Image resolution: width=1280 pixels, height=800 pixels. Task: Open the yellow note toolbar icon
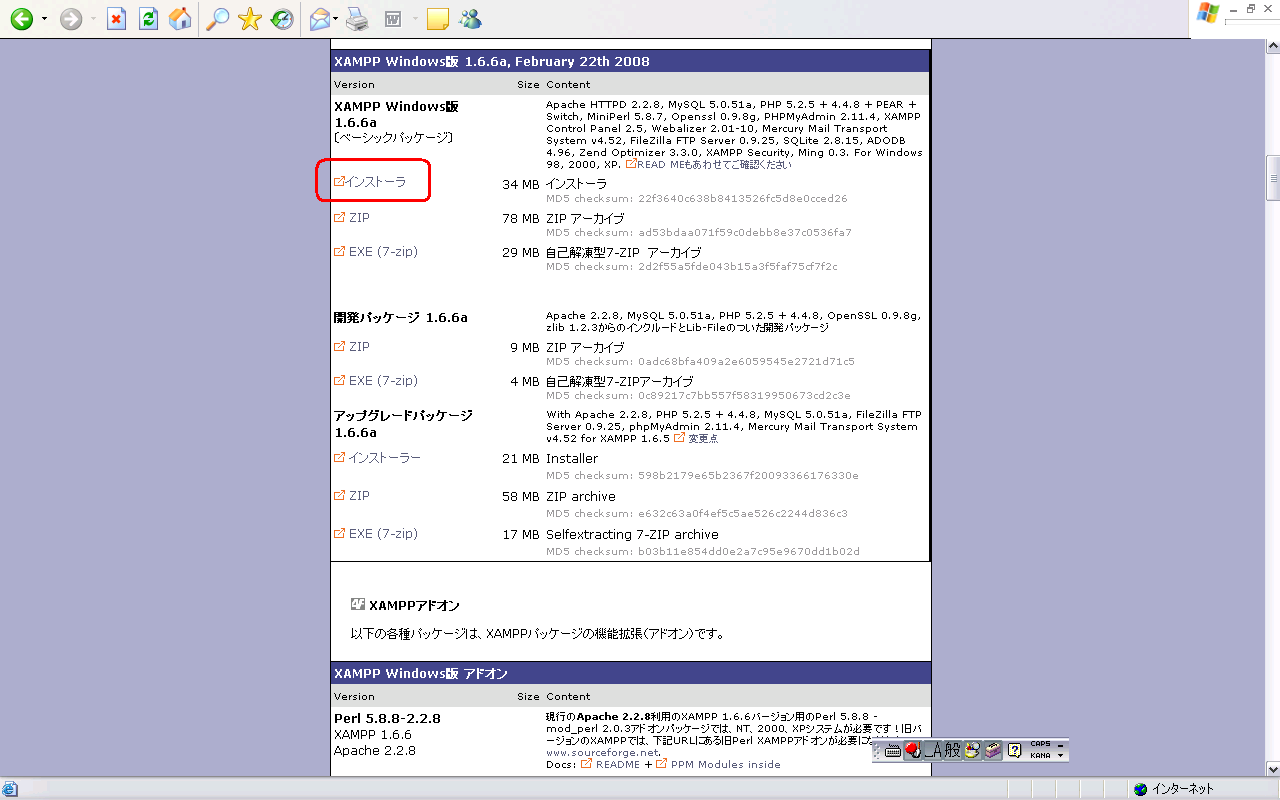pyautogui.click(x=437, y=19)
